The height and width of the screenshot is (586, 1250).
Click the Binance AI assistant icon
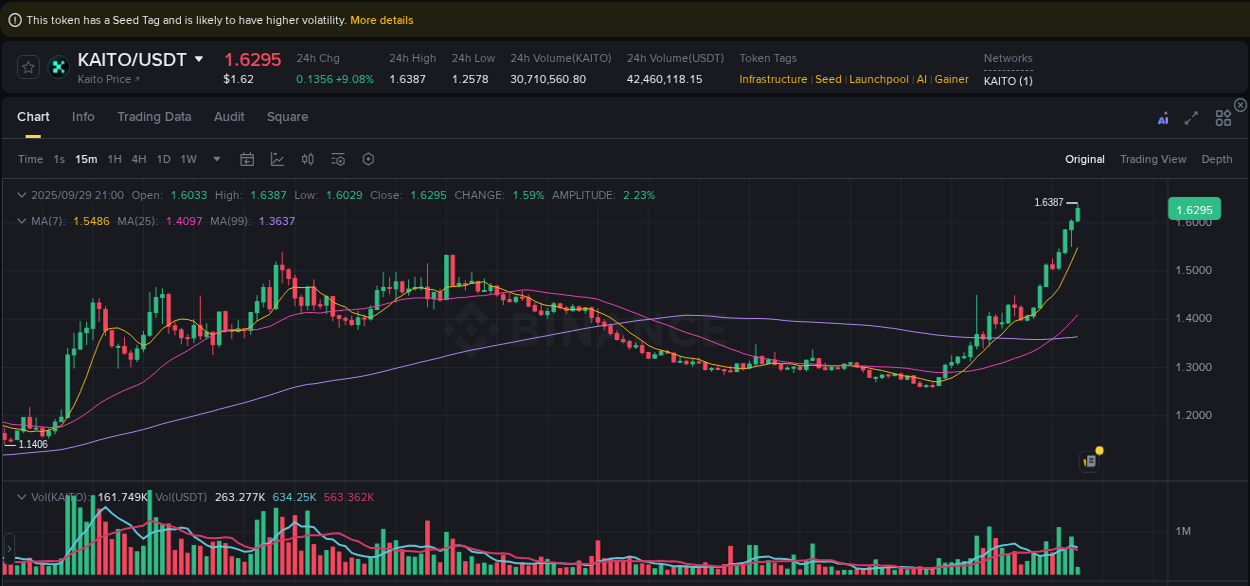click(1163, 117)
